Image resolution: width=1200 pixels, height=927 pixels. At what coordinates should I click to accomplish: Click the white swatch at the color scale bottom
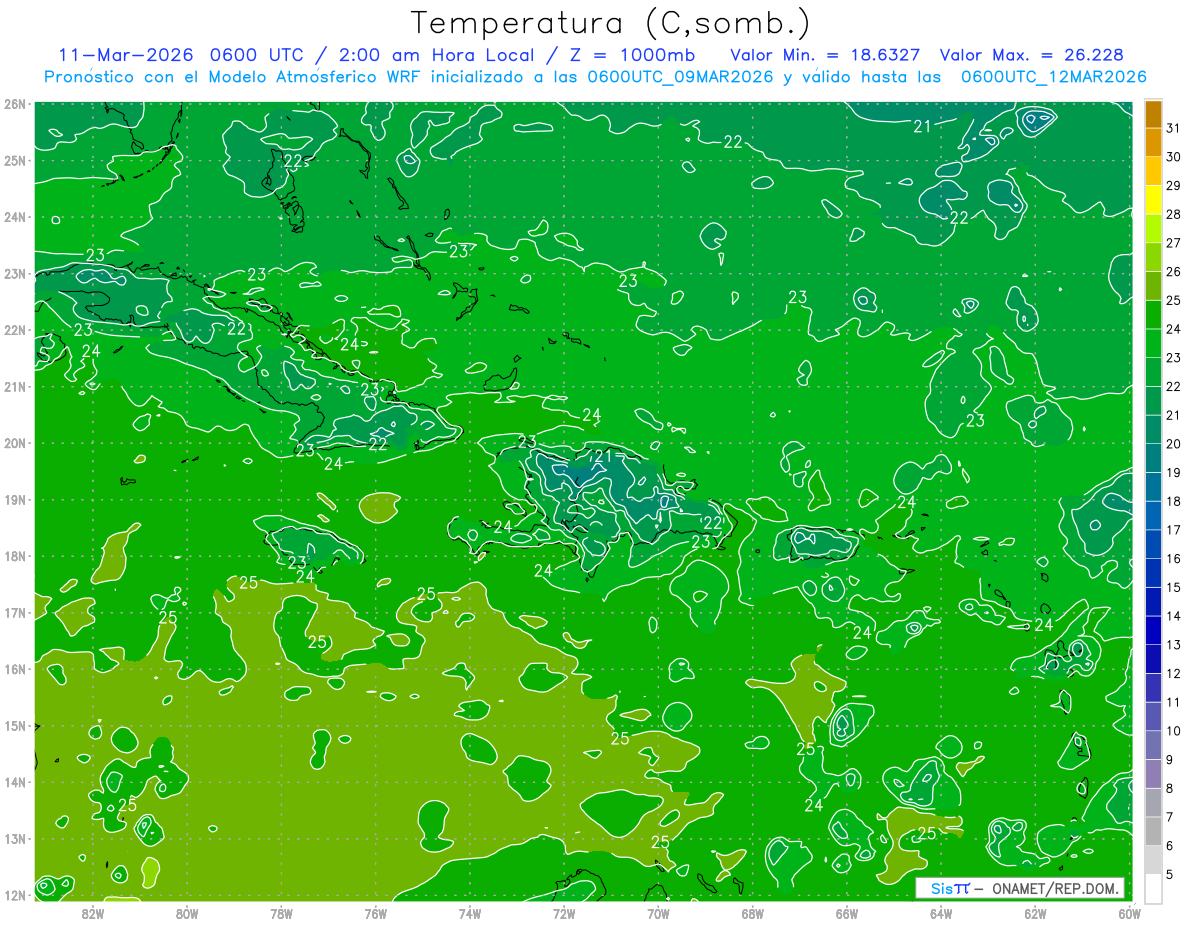coord(1153,888)
